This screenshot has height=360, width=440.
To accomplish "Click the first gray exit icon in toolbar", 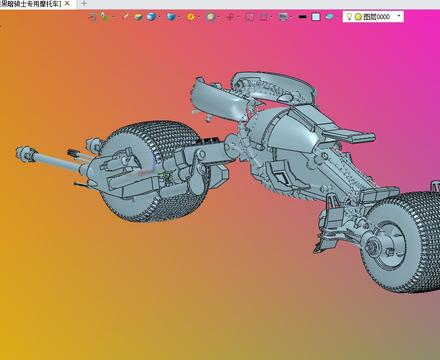I will tap(93, 16).
